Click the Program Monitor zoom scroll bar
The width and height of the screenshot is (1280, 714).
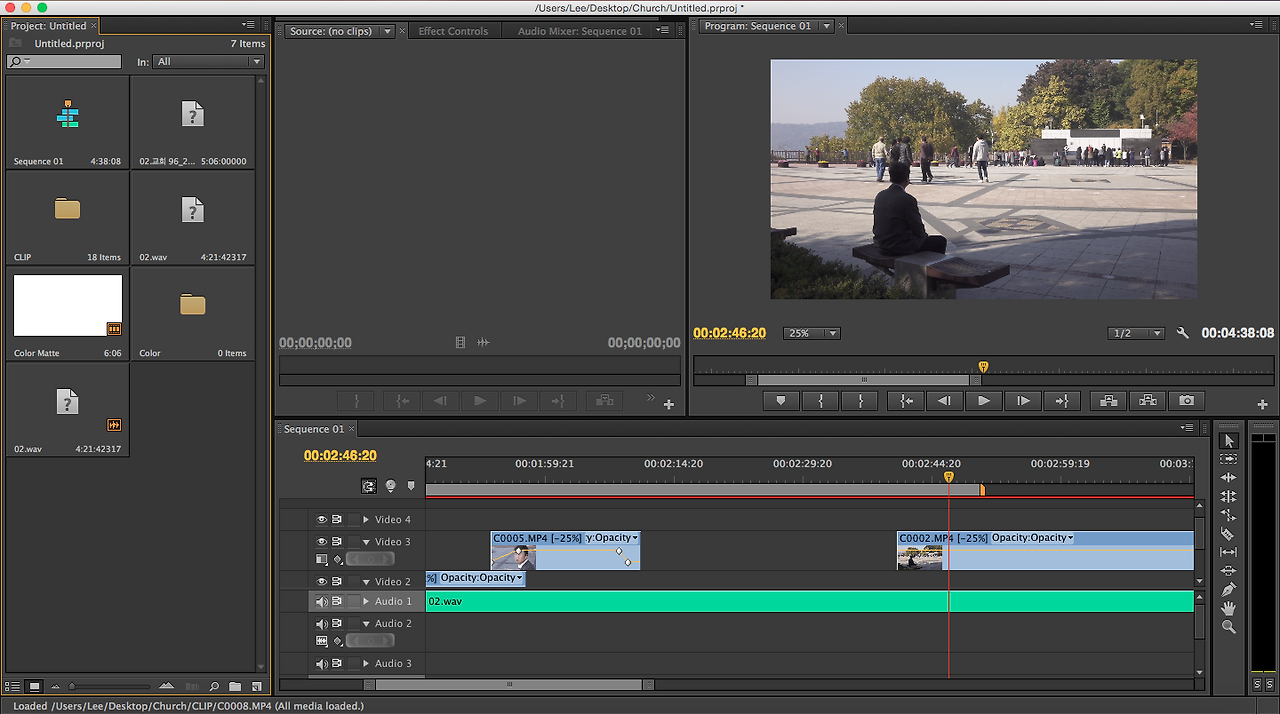point(863,380)
